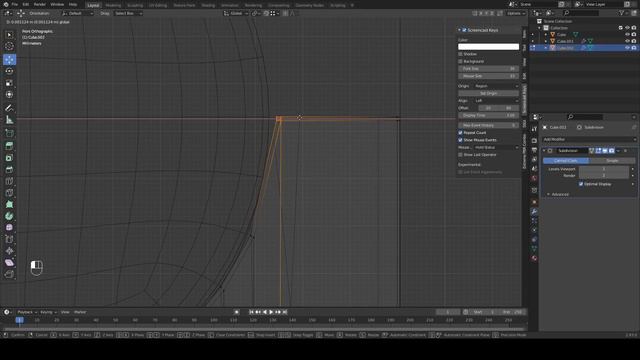
Task: Open the Add Modifier dropdown
Action: (x=589, y=139)
